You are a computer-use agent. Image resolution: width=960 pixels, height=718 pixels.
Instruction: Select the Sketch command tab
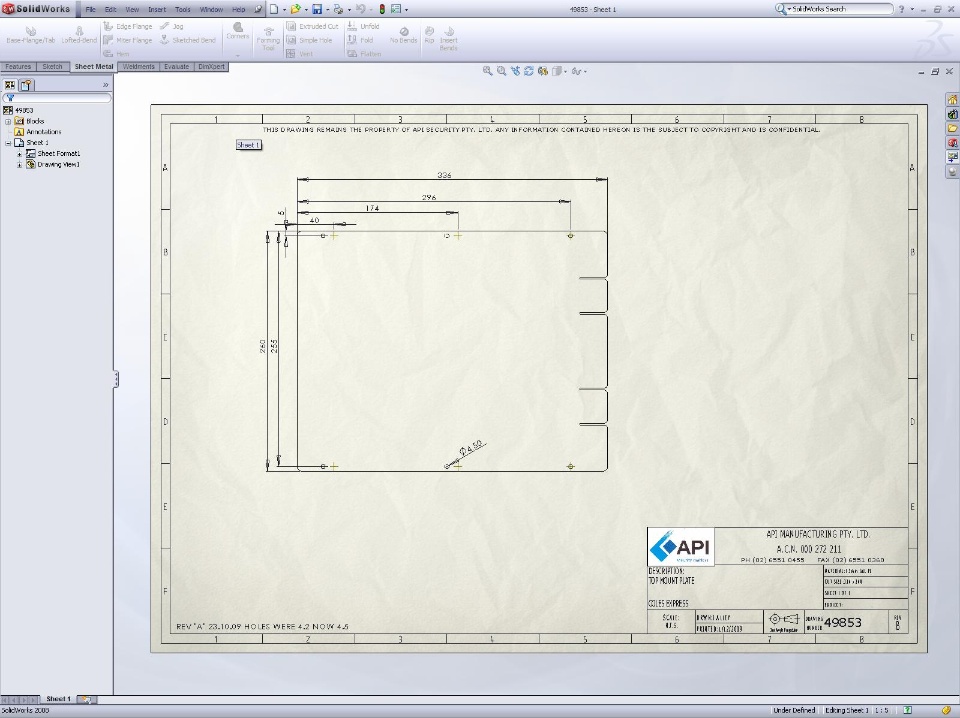tap(53, 67)
